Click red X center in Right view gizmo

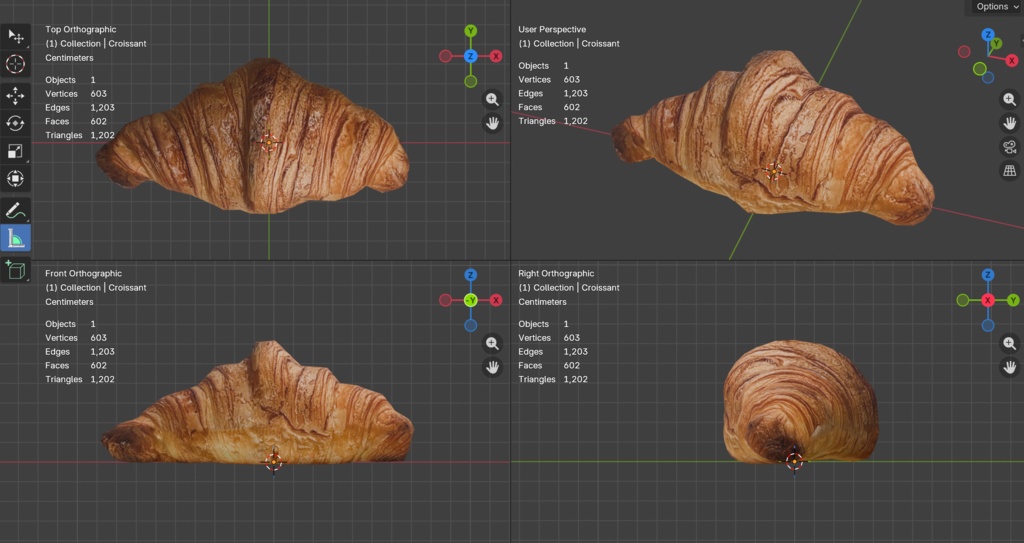click(x=987, y=301)
